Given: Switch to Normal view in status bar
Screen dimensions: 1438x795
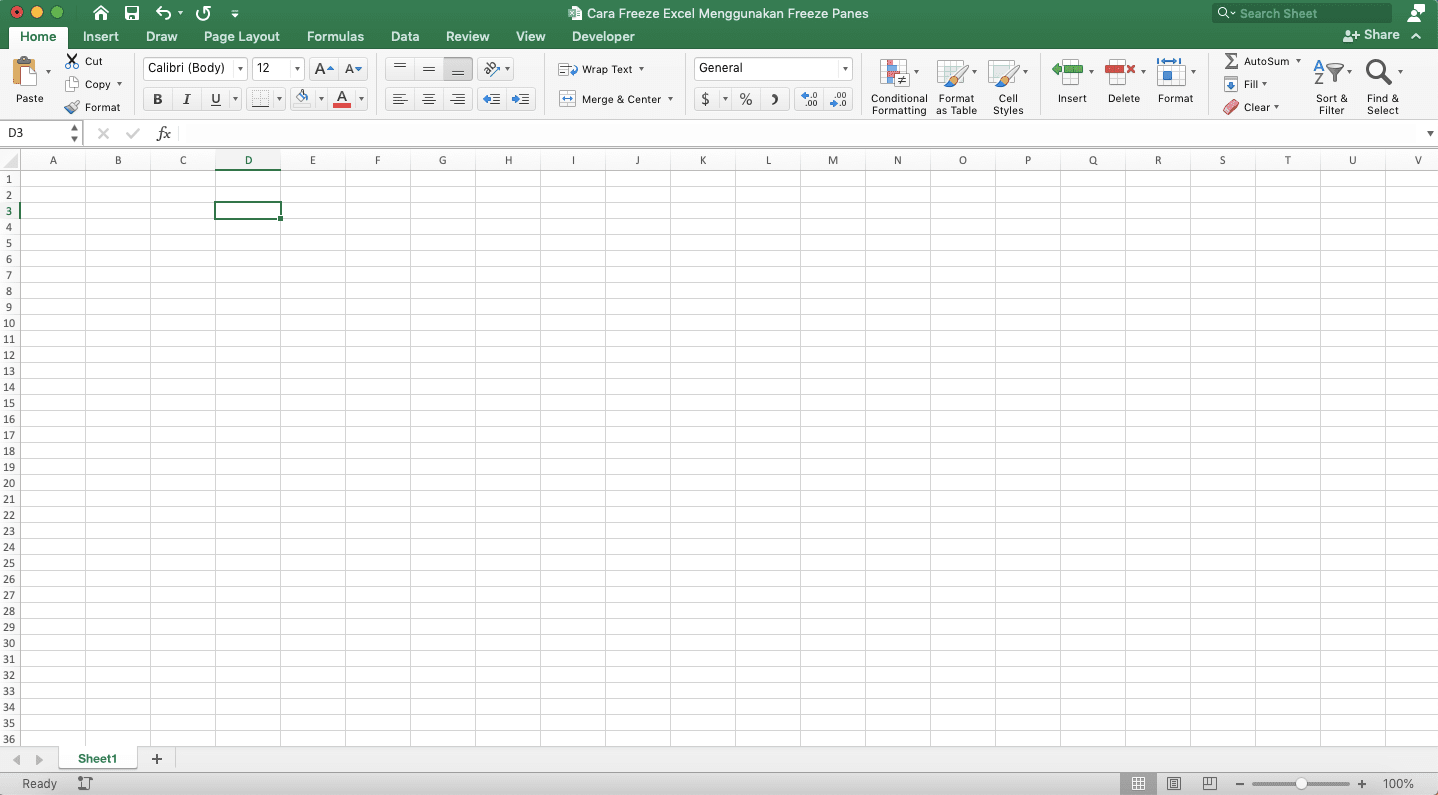Looking at the screenshot, I should pos(1138,784).
